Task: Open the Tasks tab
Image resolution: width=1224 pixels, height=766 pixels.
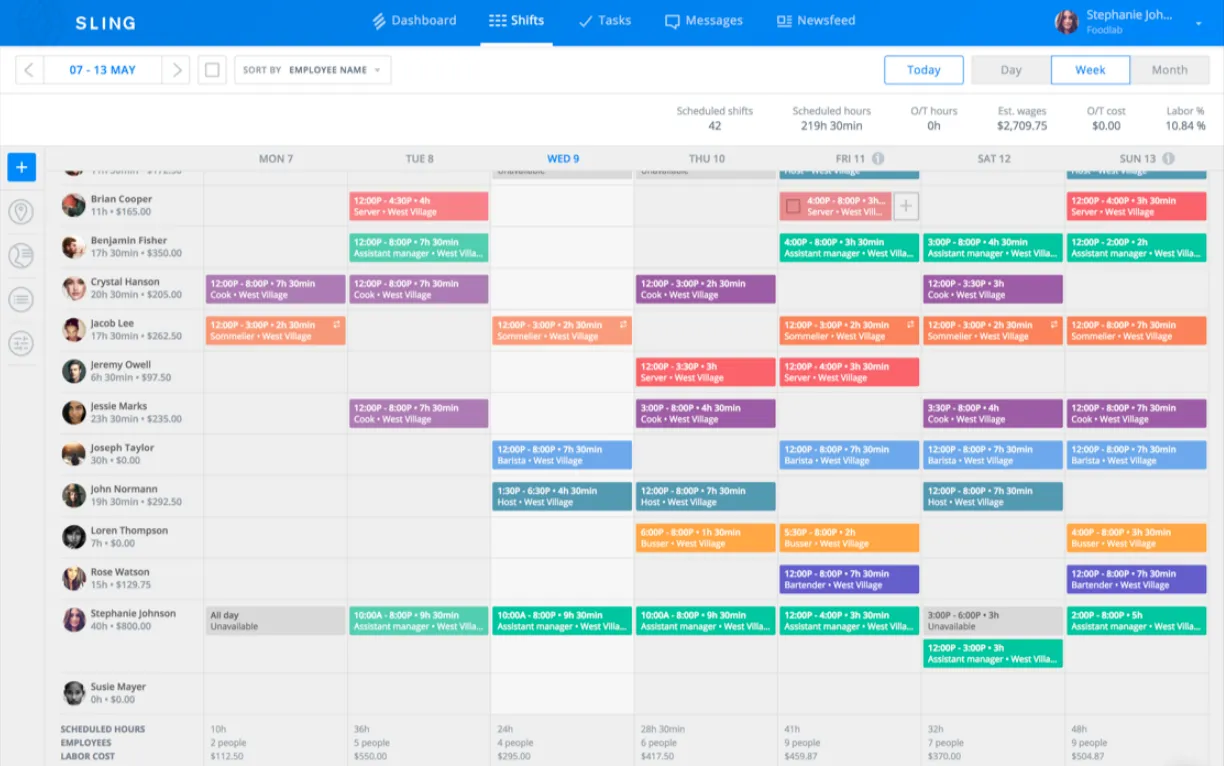Action: coord(604,20)
